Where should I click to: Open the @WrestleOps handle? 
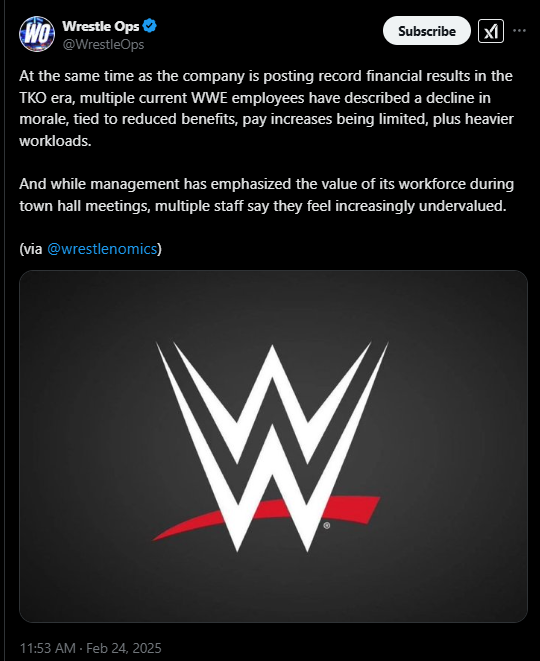click(x=103, y=44)
